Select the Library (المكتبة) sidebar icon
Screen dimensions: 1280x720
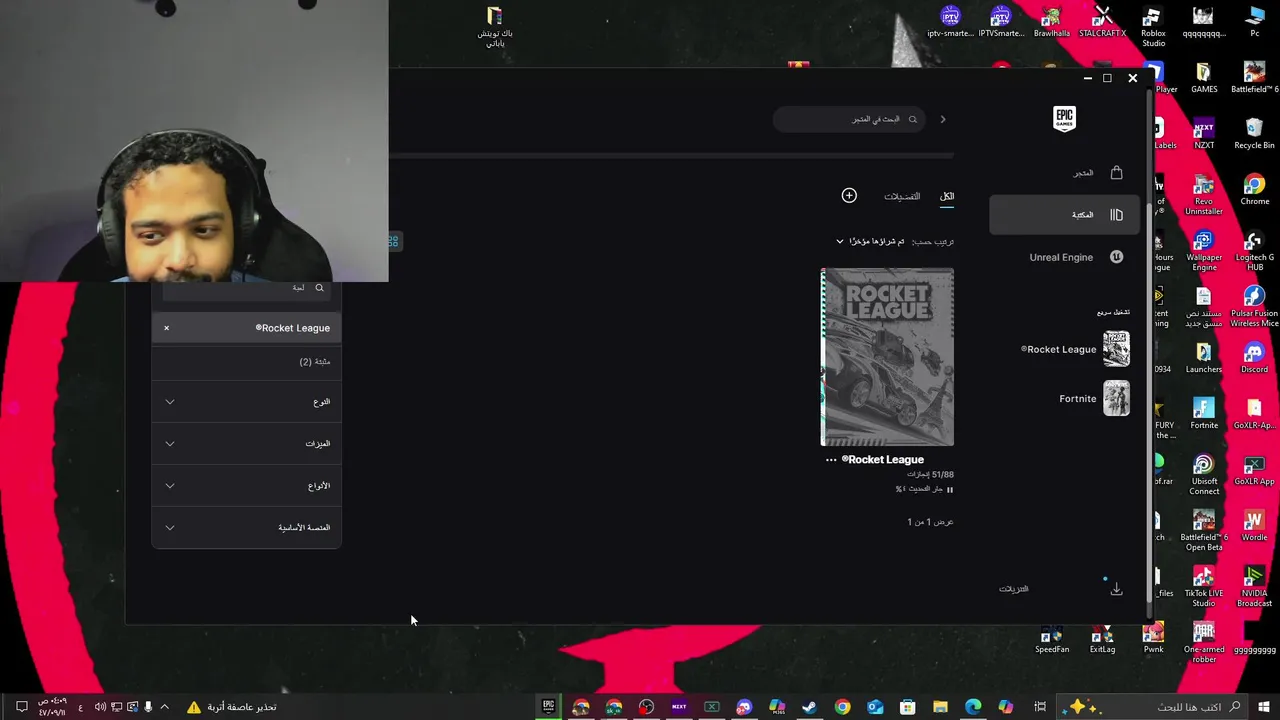(x=1116, y=214)
